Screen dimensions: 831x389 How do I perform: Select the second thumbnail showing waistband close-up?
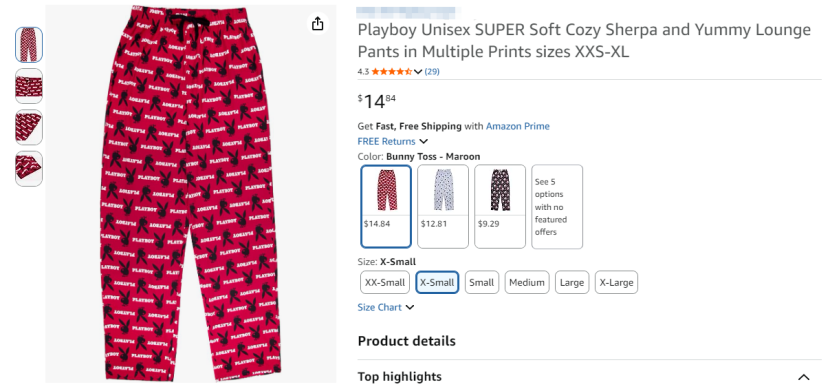coord(29,86)
